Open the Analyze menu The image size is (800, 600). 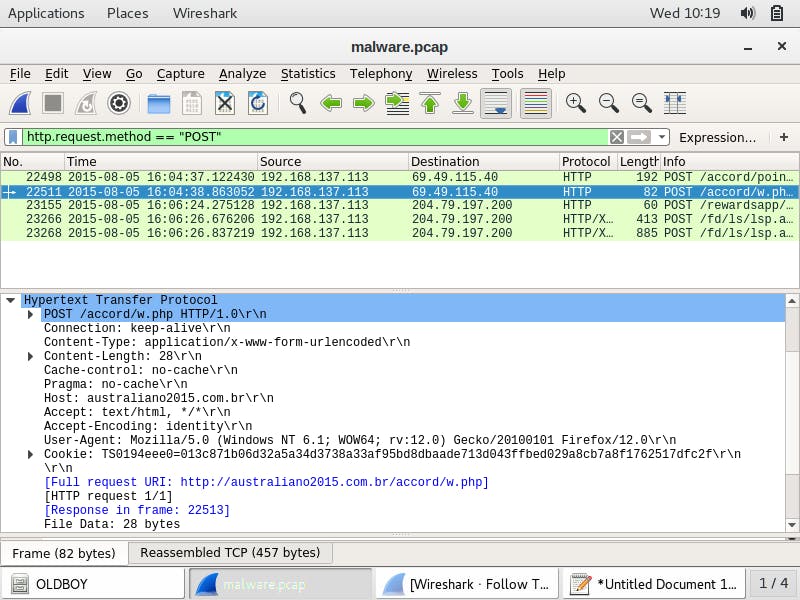tap(242, 74)
